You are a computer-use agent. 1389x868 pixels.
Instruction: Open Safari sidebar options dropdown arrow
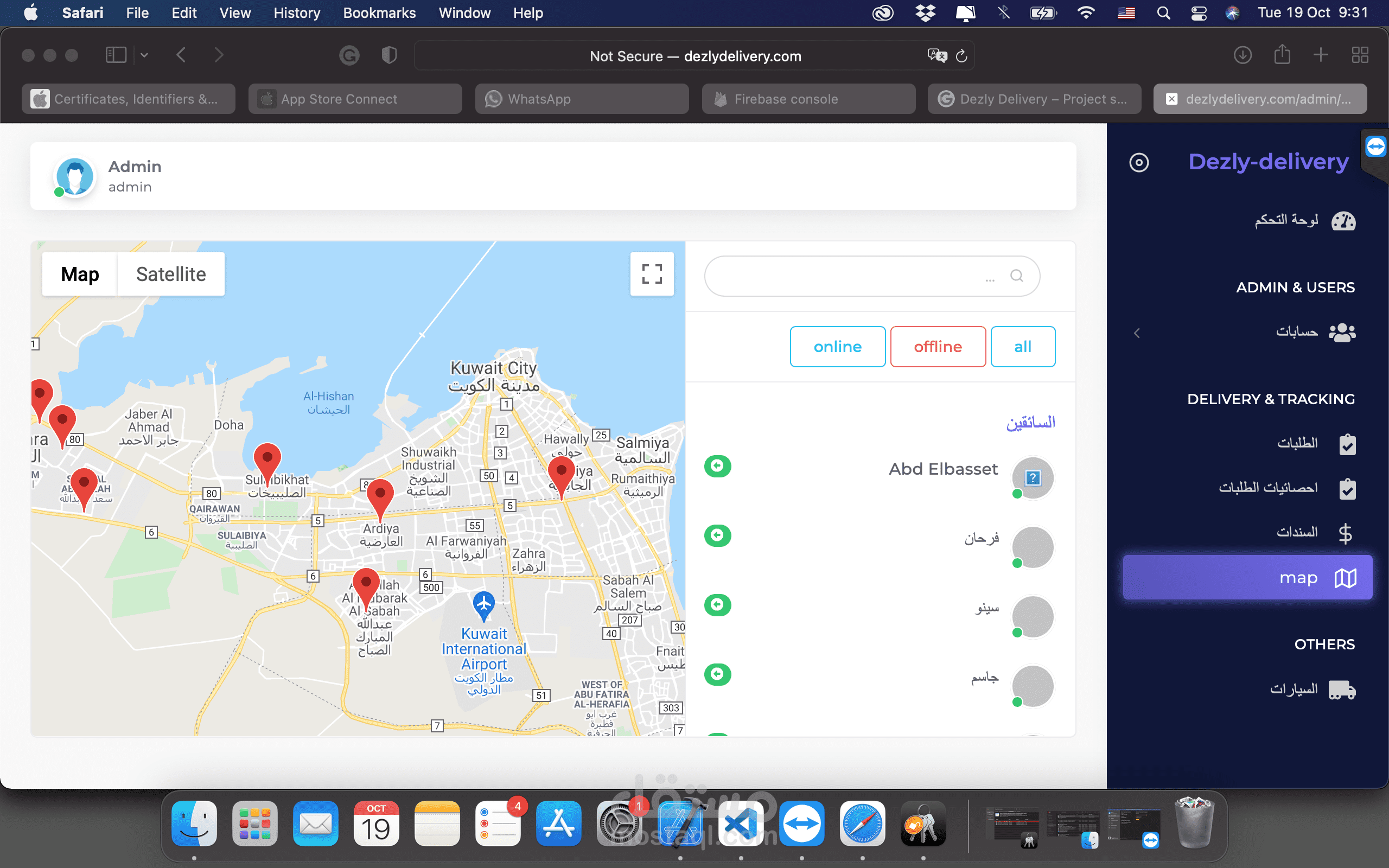[144, 55]
